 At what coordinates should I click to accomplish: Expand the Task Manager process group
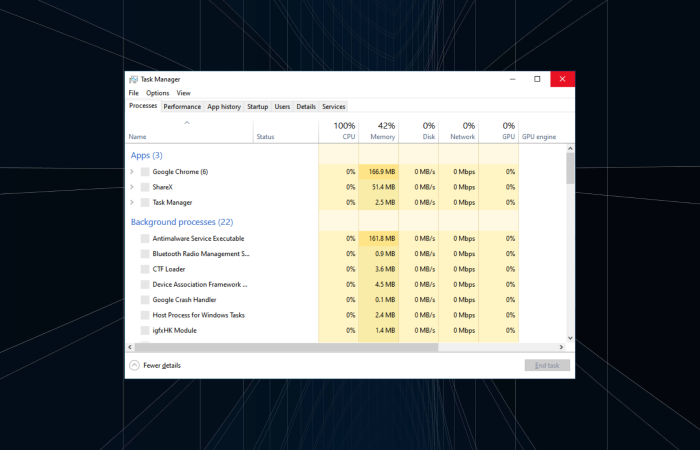[x=132, y=202]
